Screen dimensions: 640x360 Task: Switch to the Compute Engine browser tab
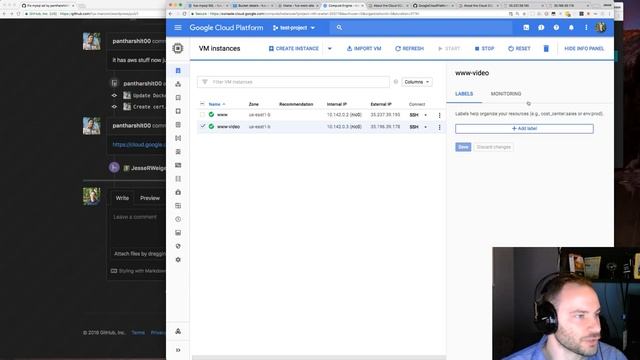click(343, 6)
